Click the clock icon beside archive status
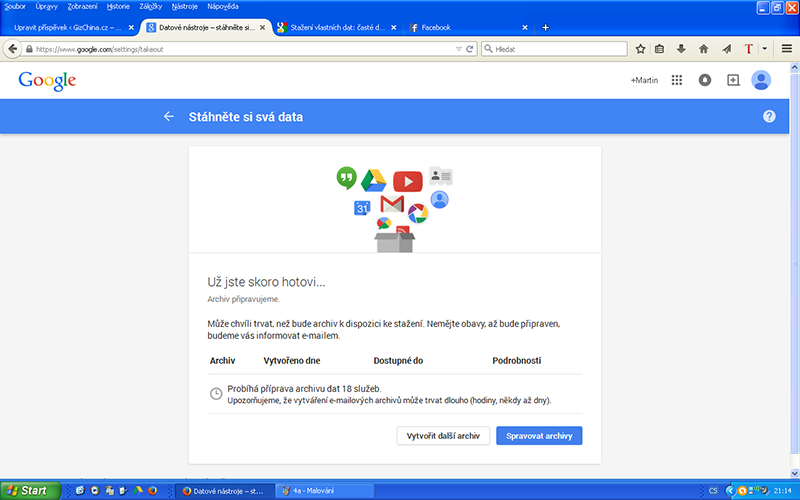 click(216, 394)
